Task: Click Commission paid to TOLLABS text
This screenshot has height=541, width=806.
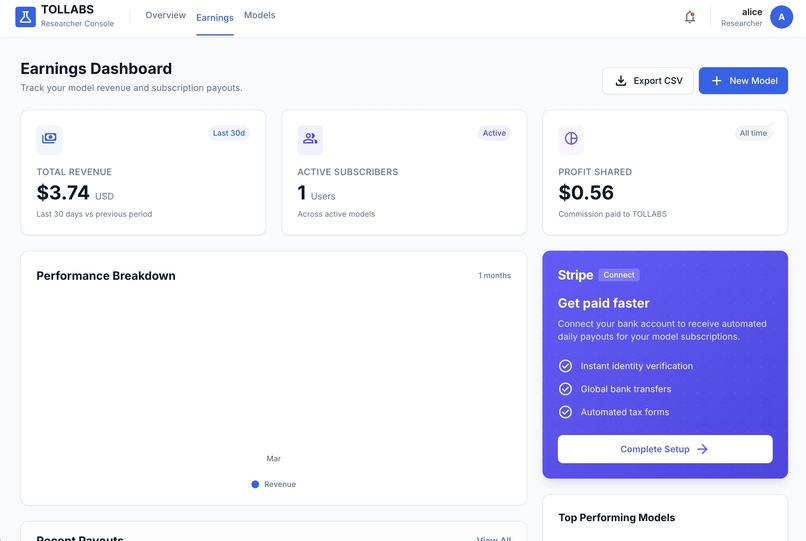Action: (613, 214)
